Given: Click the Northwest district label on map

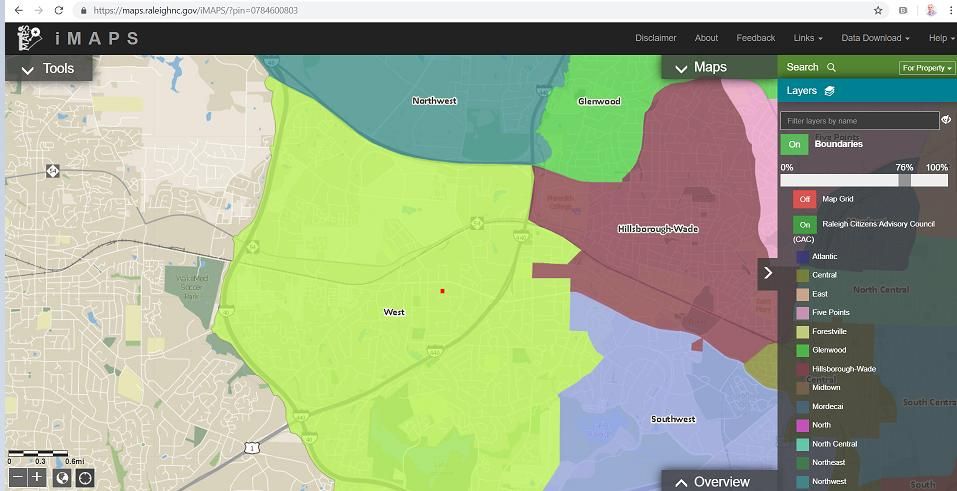Looking at the screenshot, I should point(435,101).
